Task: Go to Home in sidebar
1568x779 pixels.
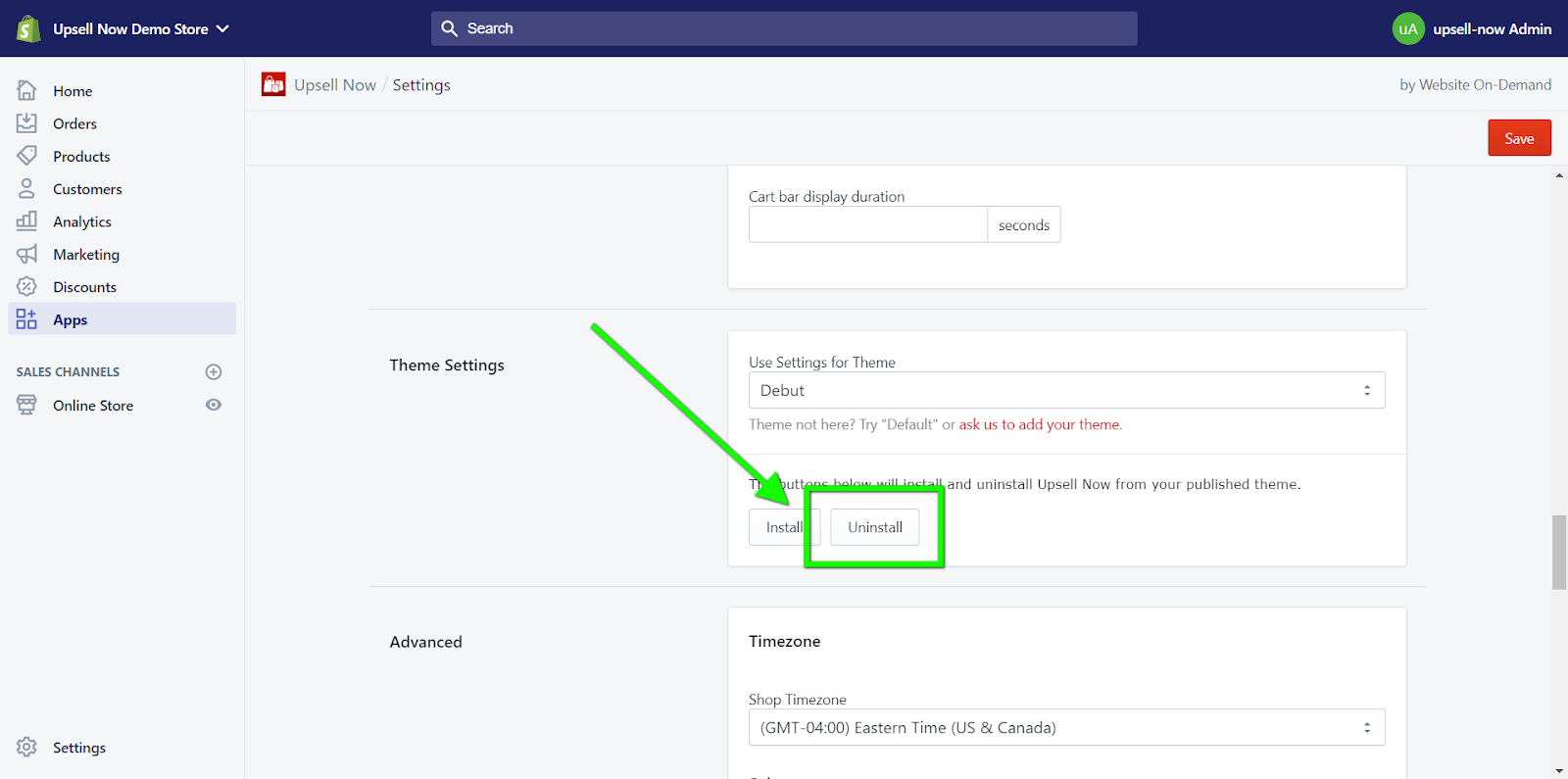Action: (73, 91)
